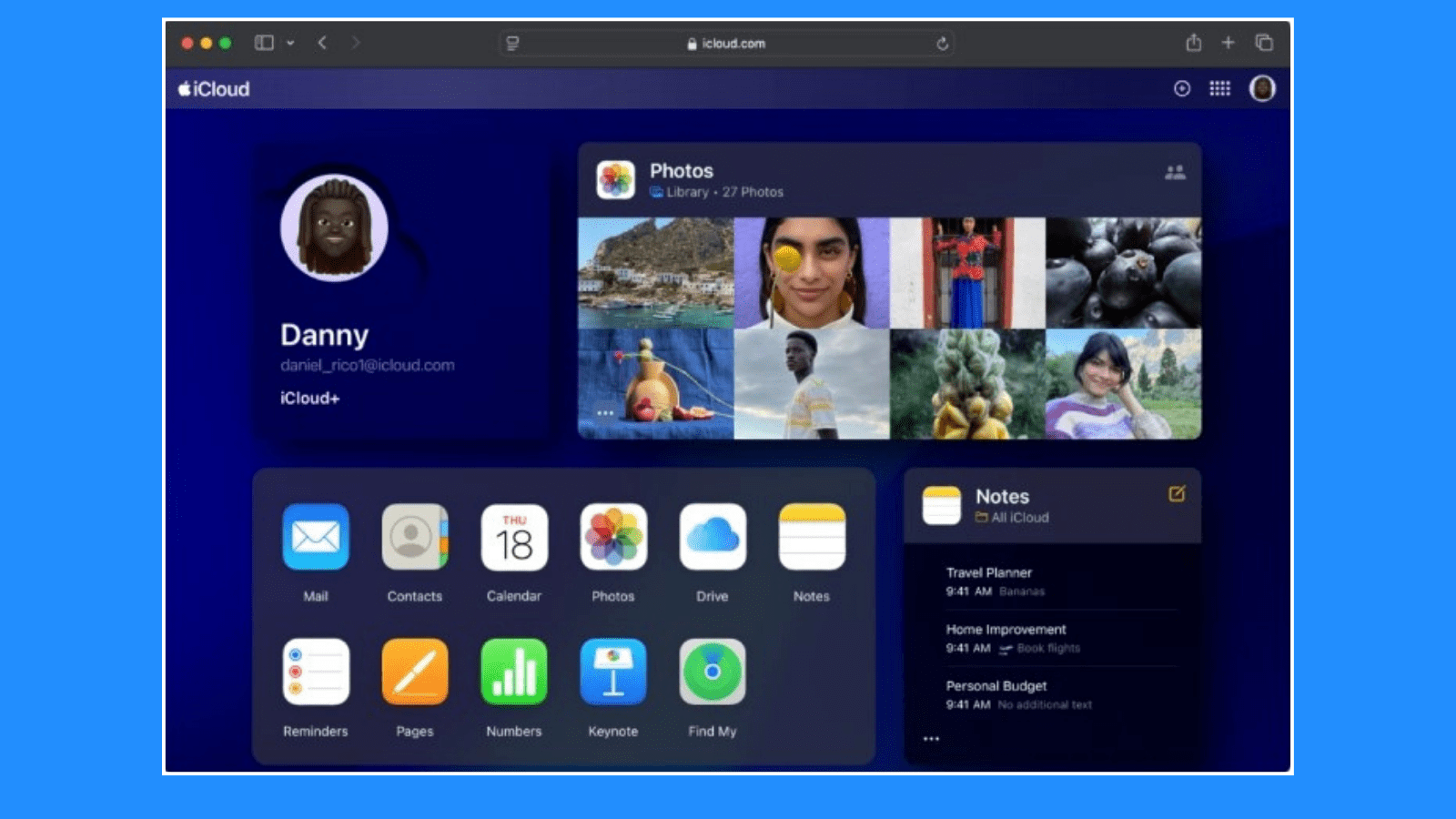Launch the Pages app icon

(x=415, y=673)
